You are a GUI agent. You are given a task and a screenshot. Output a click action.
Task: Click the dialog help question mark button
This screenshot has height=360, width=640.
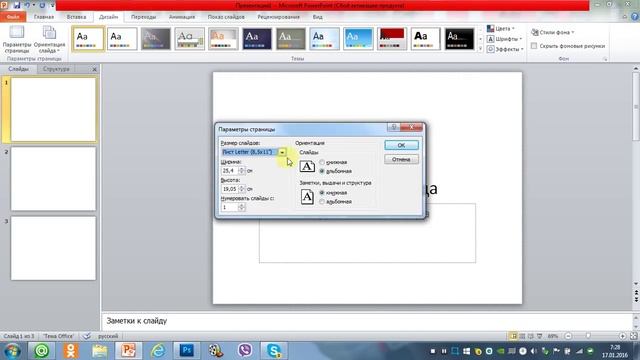[x=393, y=127]
